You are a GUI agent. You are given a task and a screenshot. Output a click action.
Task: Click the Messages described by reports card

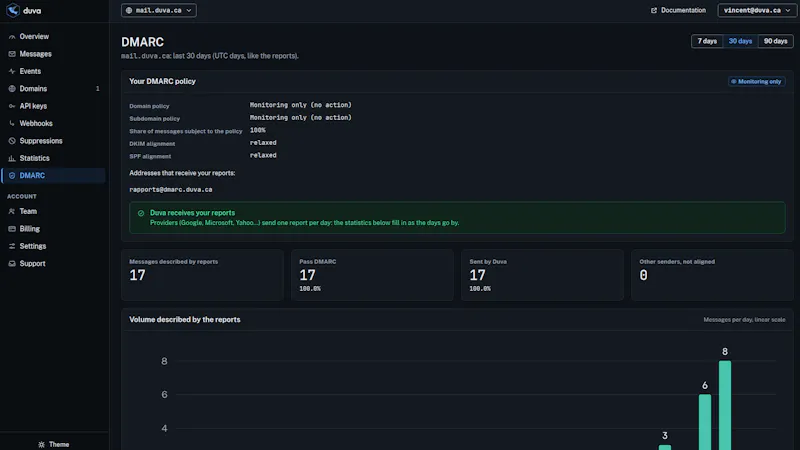pyautogui.click(x=203, y=275)
